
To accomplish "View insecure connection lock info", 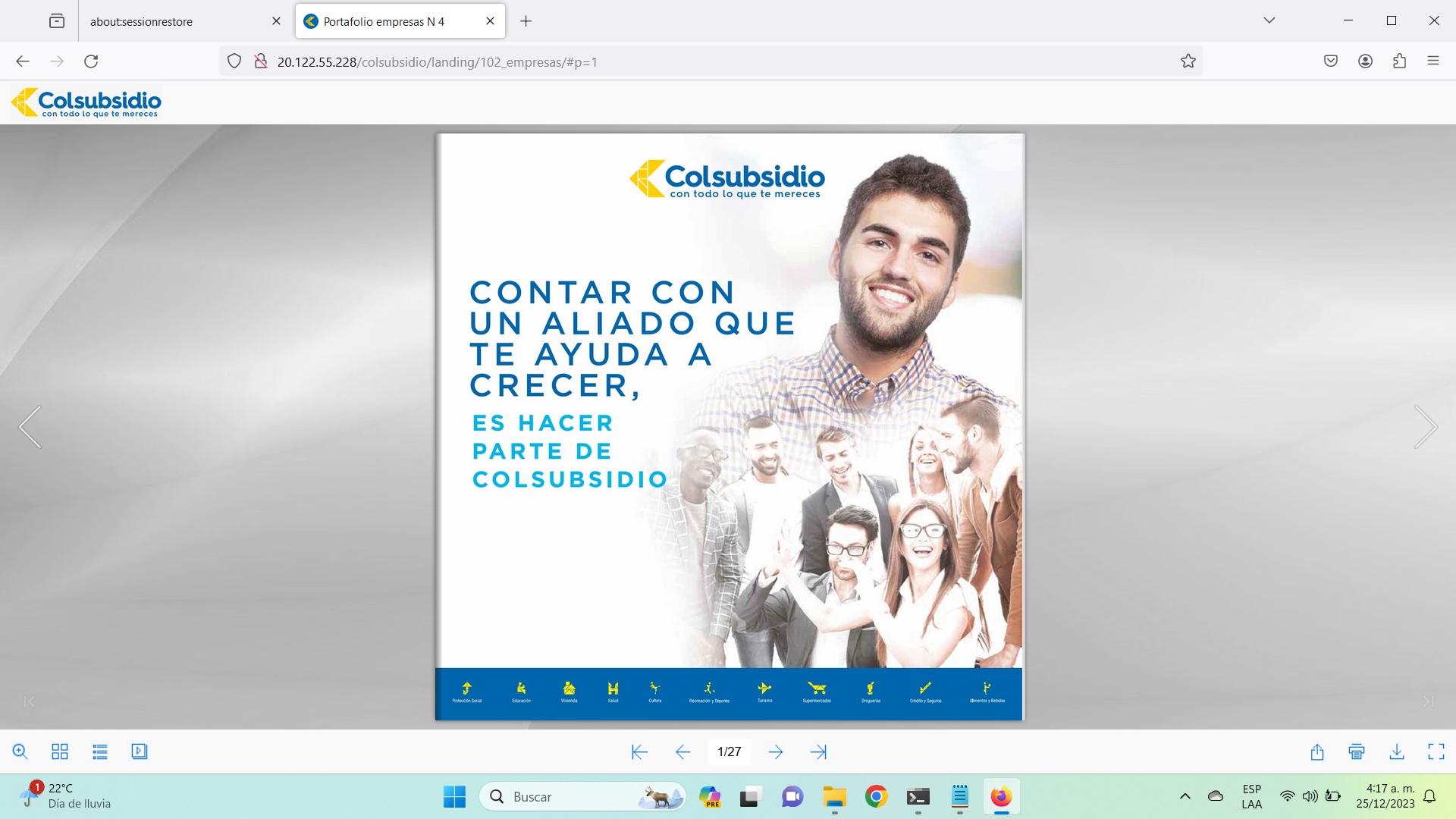I will tap(260, 61).
